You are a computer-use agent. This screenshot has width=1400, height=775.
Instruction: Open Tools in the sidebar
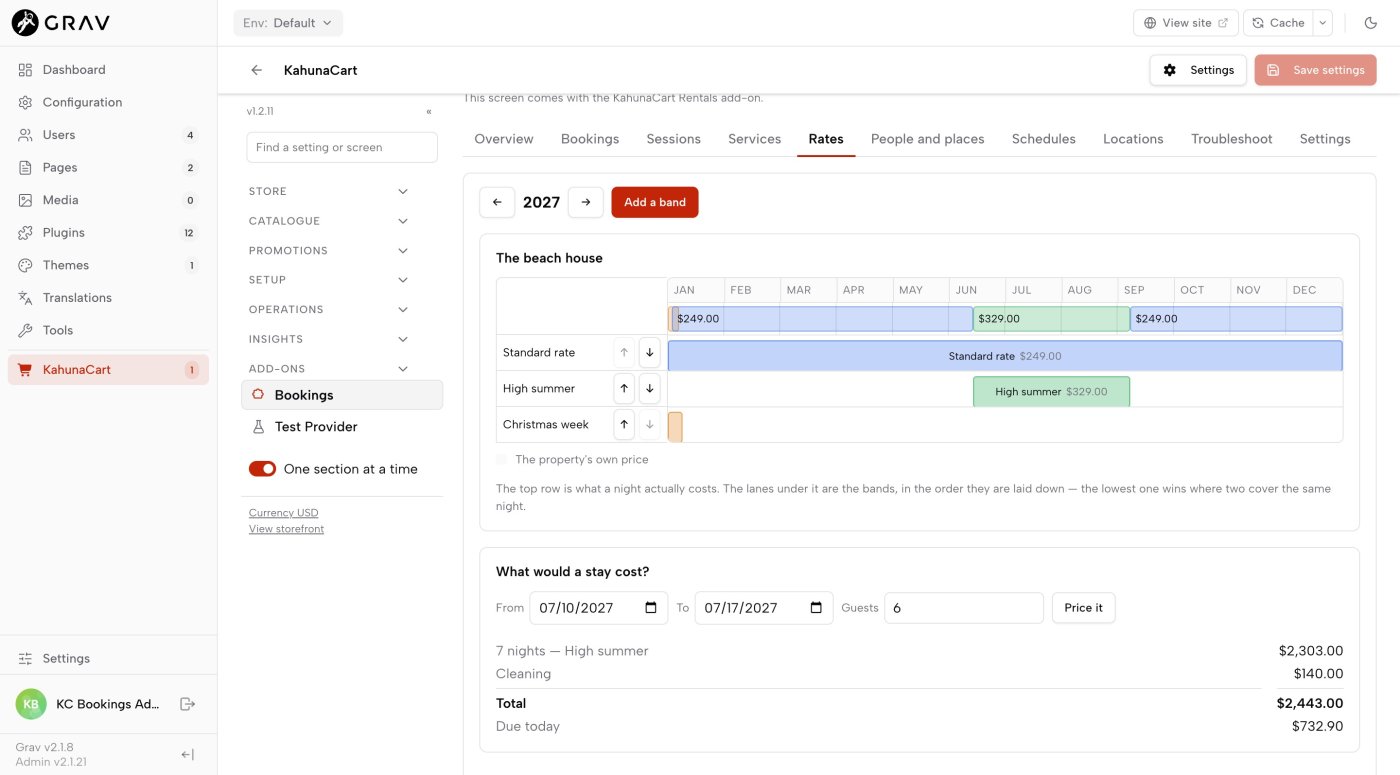coord(108,330)
